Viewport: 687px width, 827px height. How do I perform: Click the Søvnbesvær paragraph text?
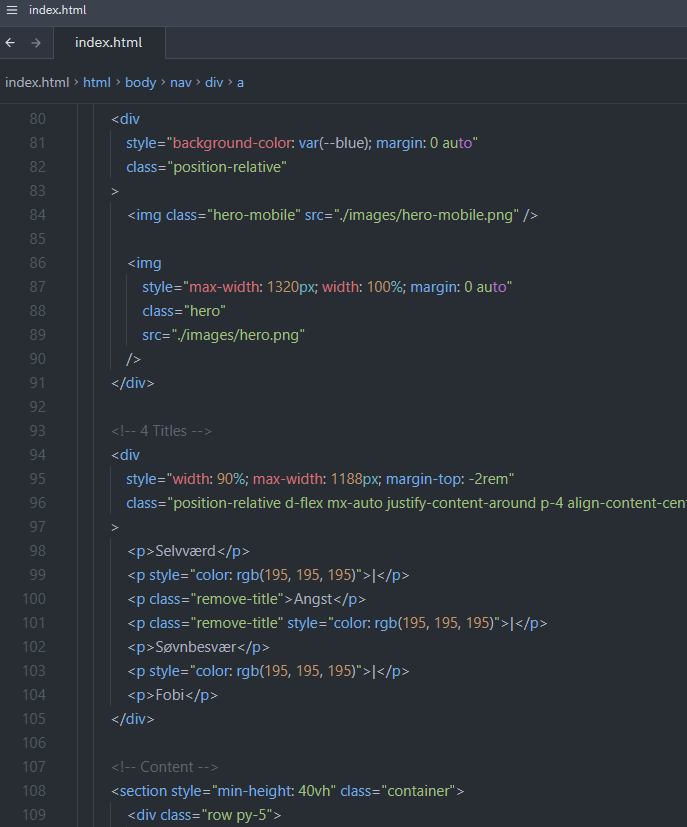click(195, 647)
